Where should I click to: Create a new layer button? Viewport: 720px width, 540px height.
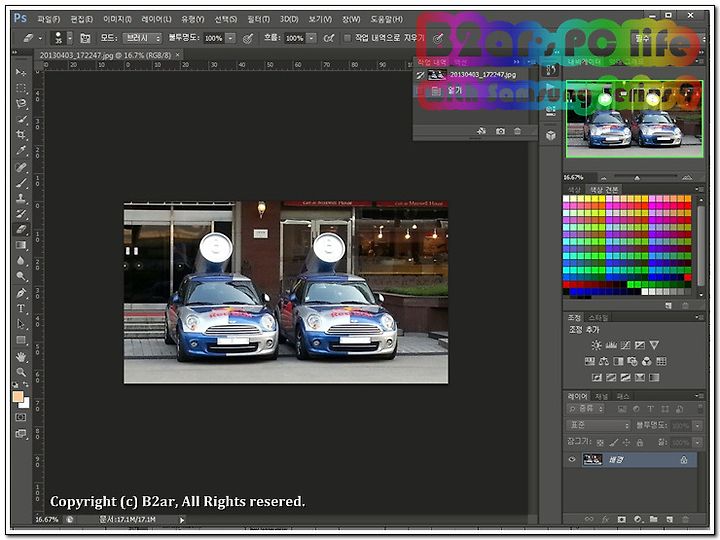click(670, 519)
